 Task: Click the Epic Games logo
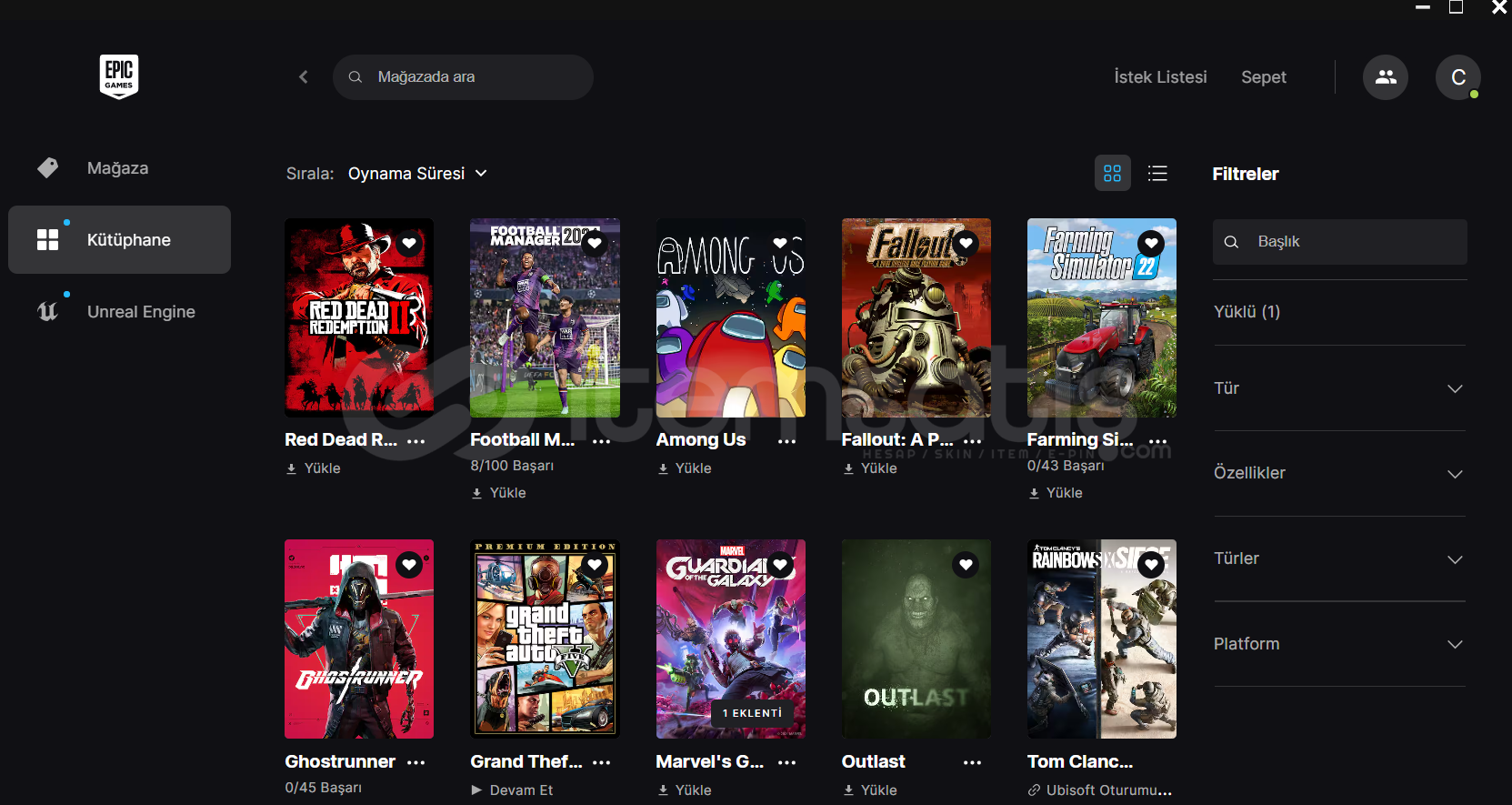pyautogui.click(x=119, y=76)
